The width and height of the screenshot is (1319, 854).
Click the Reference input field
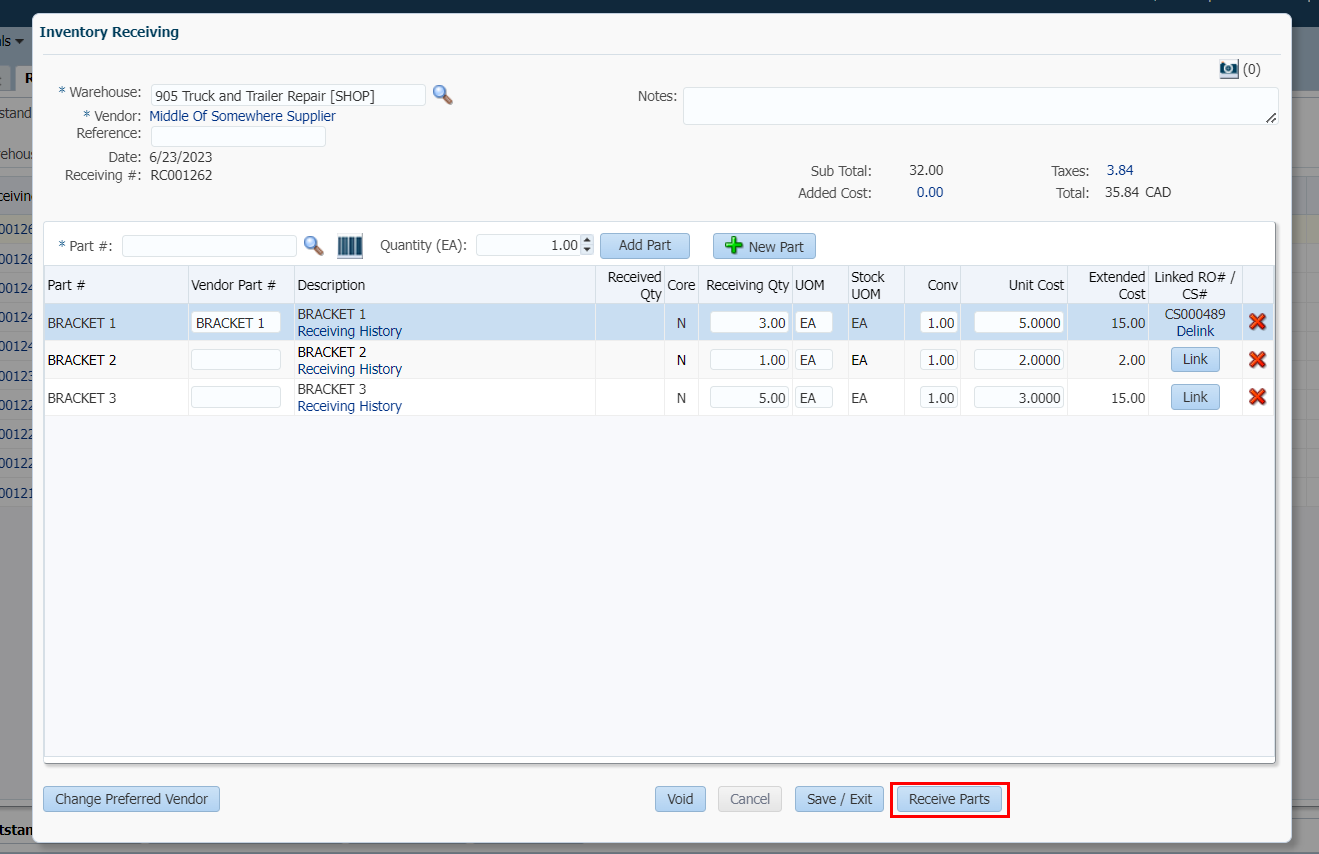(238, 137)
